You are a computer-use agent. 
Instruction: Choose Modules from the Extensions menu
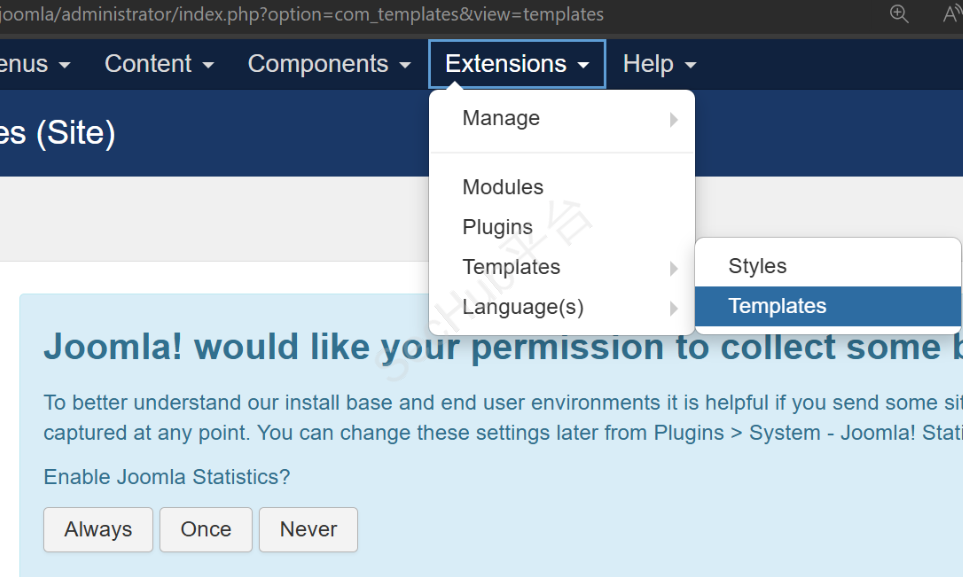[503, 187]
